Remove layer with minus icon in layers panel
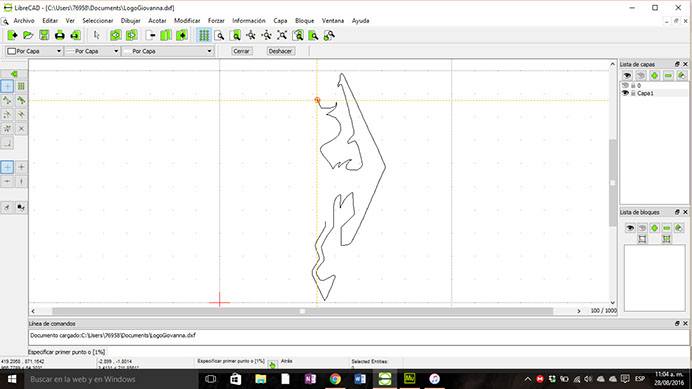This screenshot has height=389, width=692. tap(668, 76)
